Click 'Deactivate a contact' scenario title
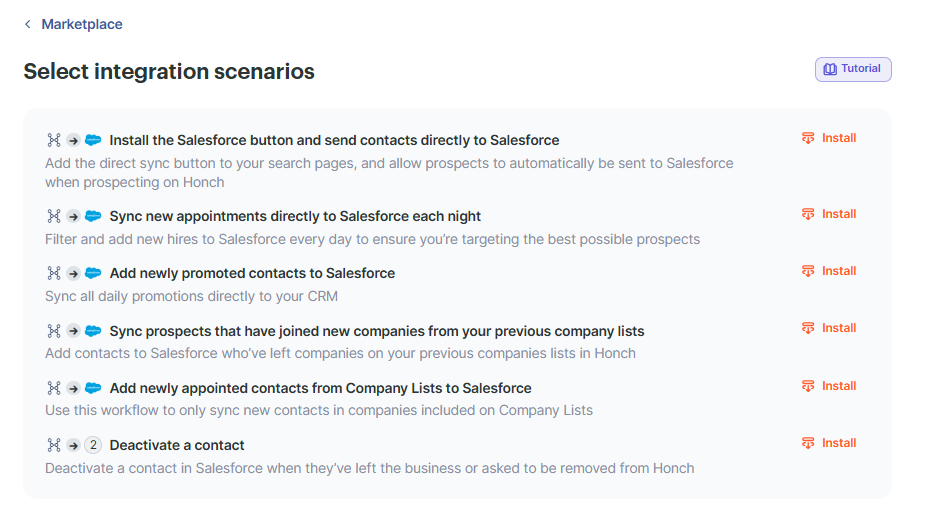This screenshot has height=511, width=933. 177,445
